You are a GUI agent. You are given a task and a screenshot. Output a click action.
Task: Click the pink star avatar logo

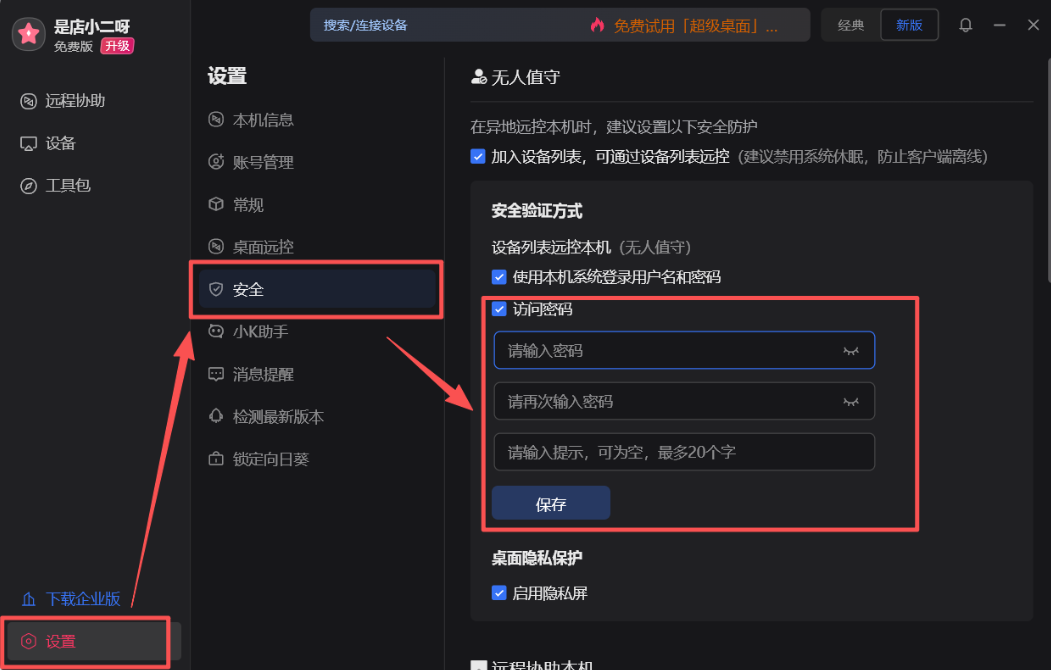click(x=28, y=33)
